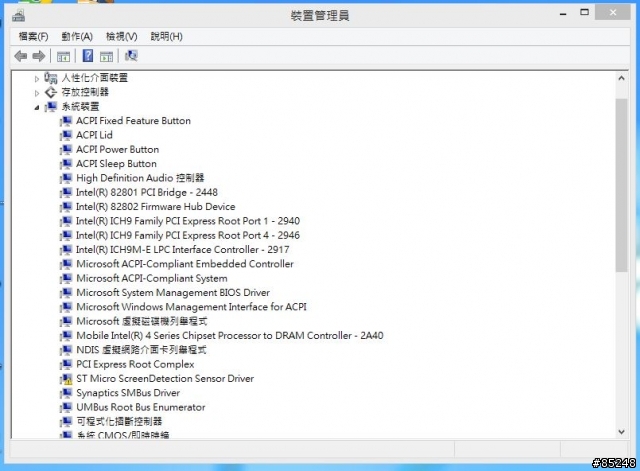This screenshot has width=640, height=471.
Task: Click the show/hide console tree toolbar icon
Action: coord(63,56)
